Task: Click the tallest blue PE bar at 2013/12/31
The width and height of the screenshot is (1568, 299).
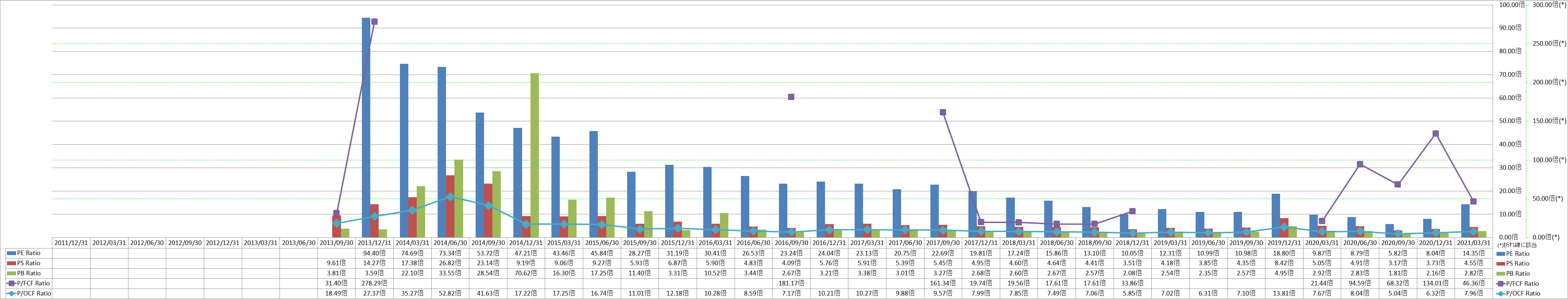Action: click(366, 128)
